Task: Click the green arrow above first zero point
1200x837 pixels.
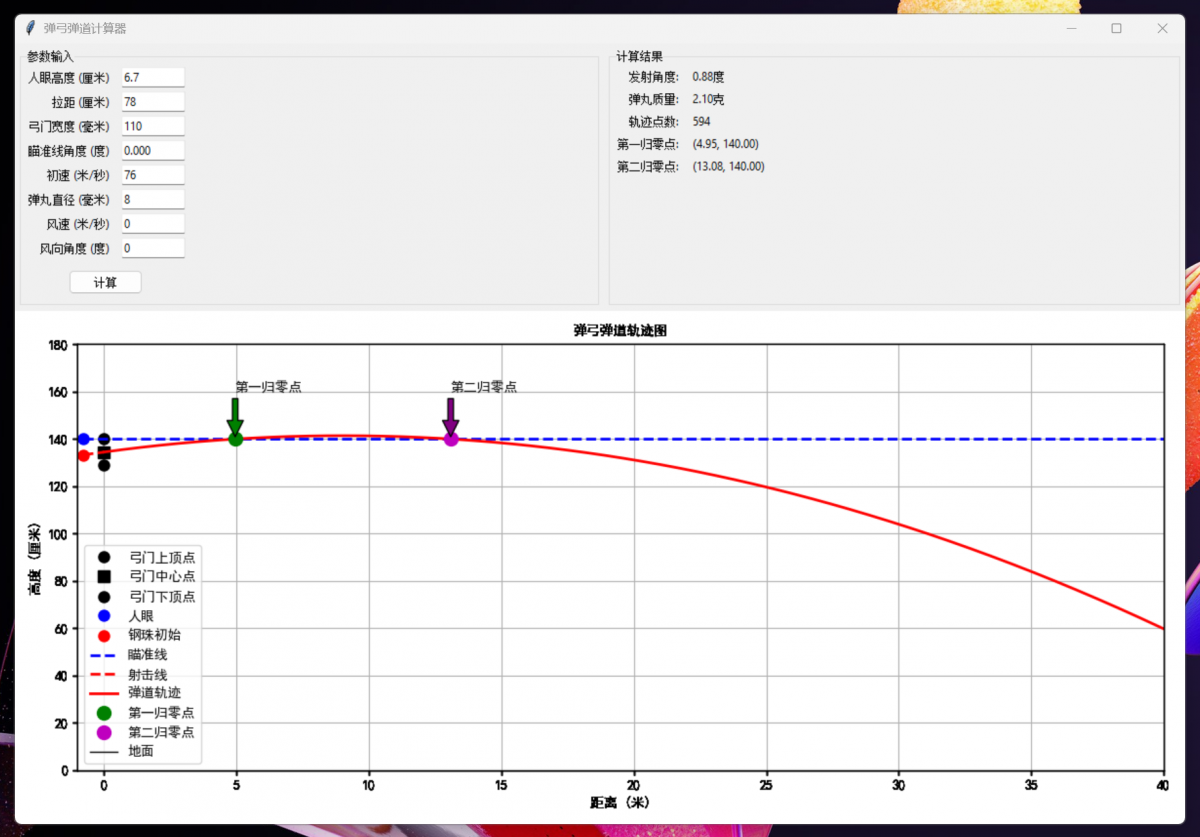Action: point(236,416)
